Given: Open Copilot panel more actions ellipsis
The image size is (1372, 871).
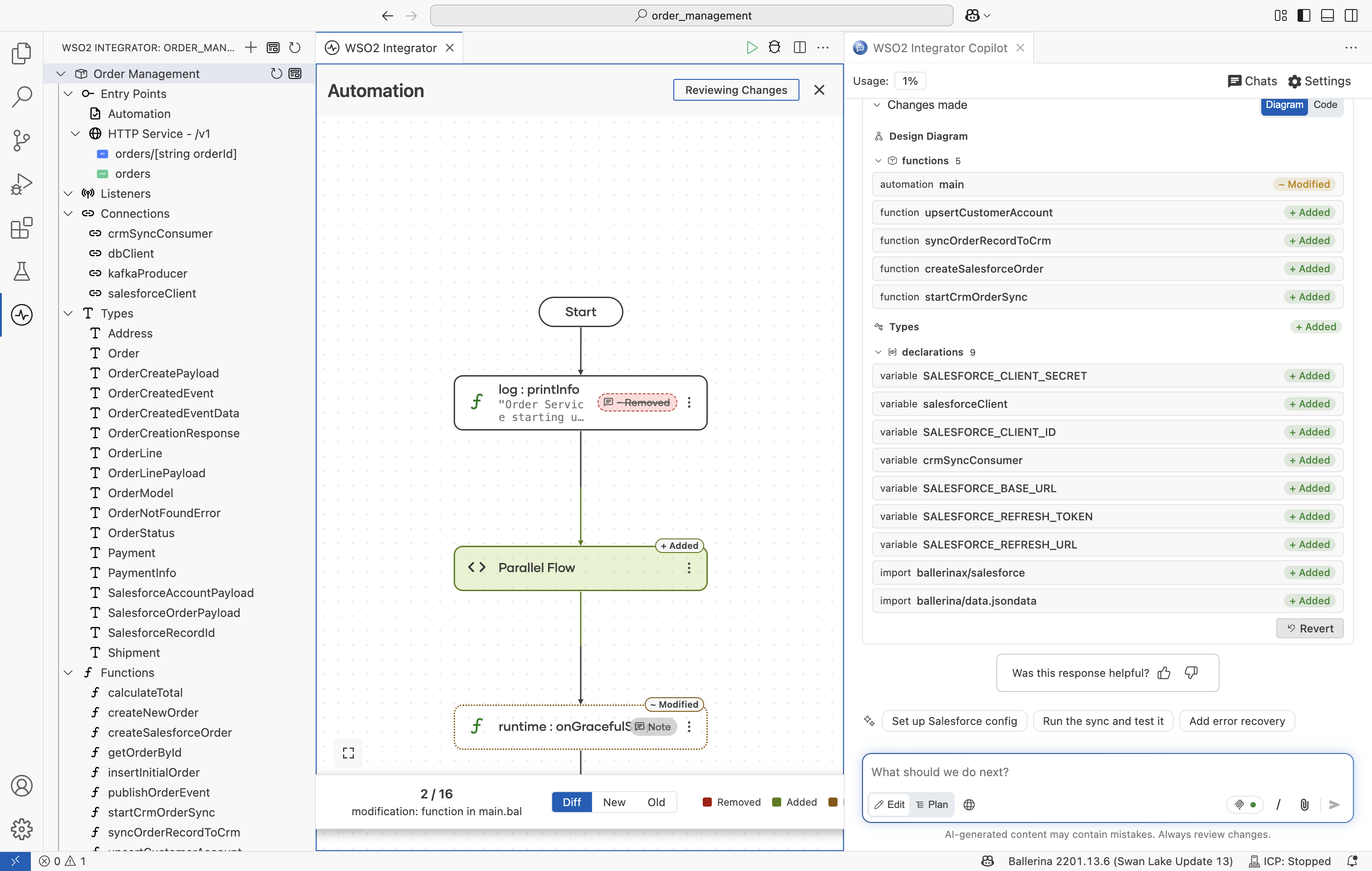Looking at the screenshot, I should [1351, 47].
